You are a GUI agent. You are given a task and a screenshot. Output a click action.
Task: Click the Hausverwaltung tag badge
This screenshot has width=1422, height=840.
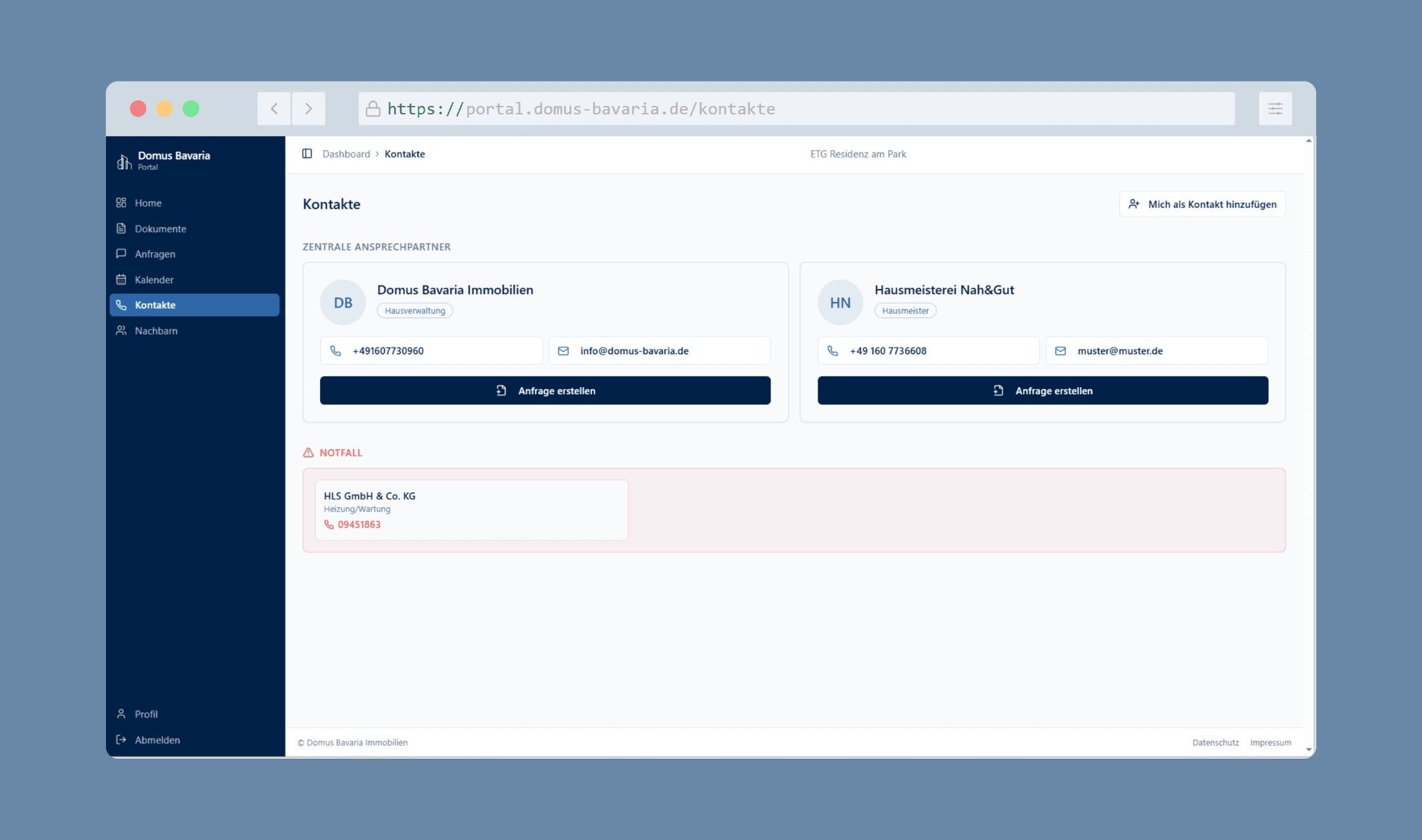point(415,311)
